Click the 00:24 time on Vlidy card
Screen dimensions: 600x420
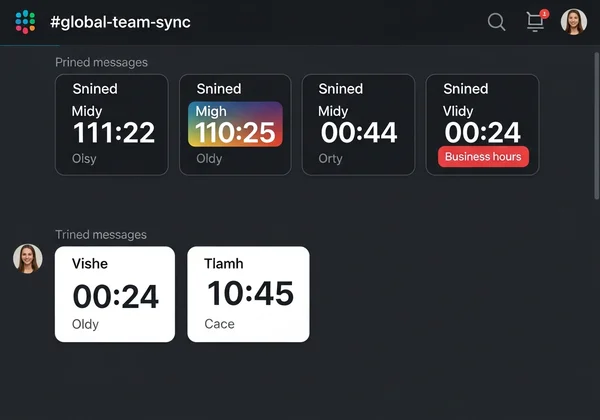[x=483, y=132]
